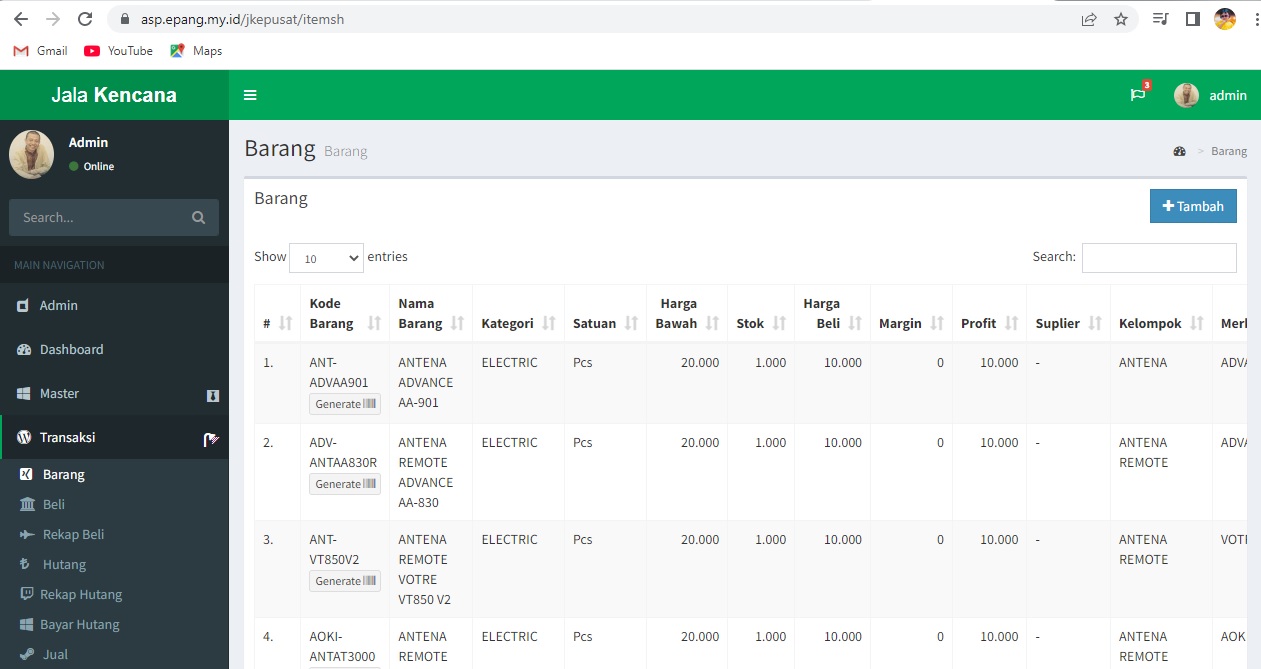Click the dashboard icon in breadcrumb
This screenshot has width=1261, height=669.
point(1179,152)
